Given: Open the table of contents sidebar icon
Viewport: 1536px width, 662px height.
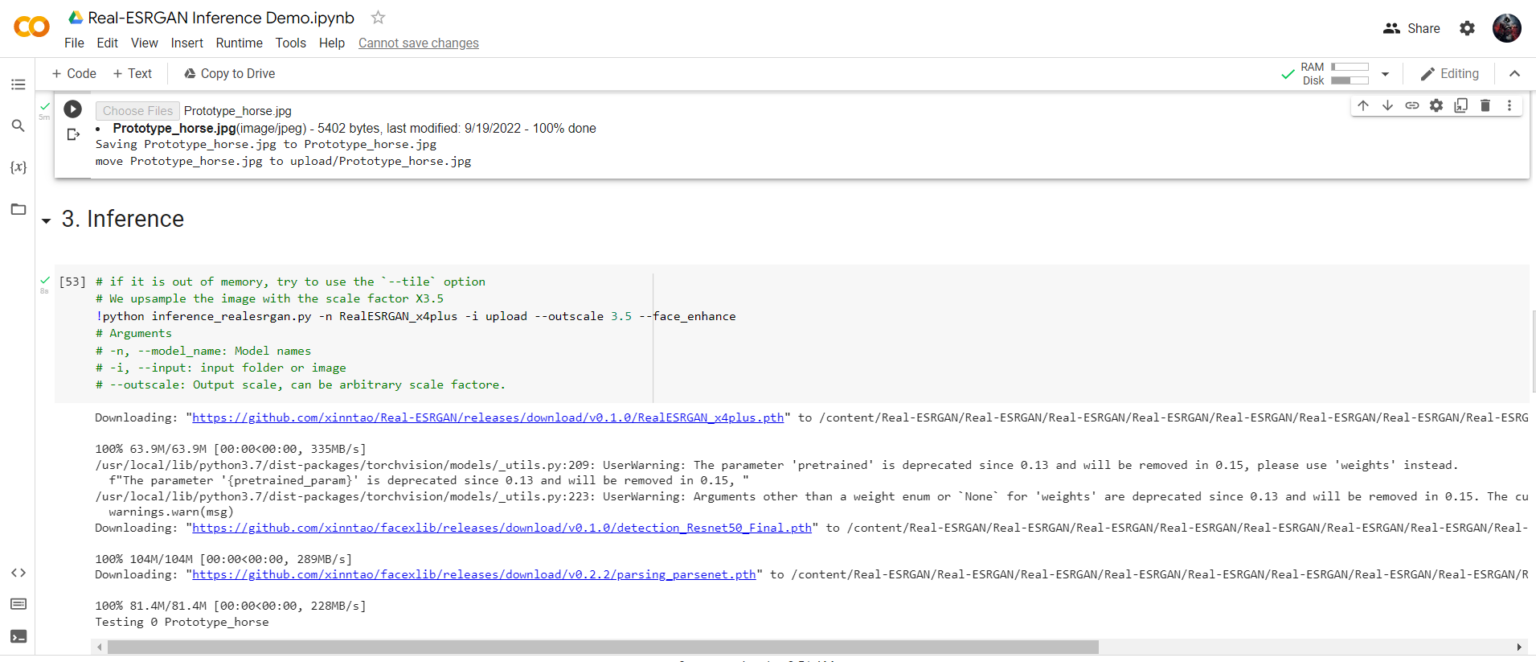Looking at the screenshot, I should coord(18,84).
